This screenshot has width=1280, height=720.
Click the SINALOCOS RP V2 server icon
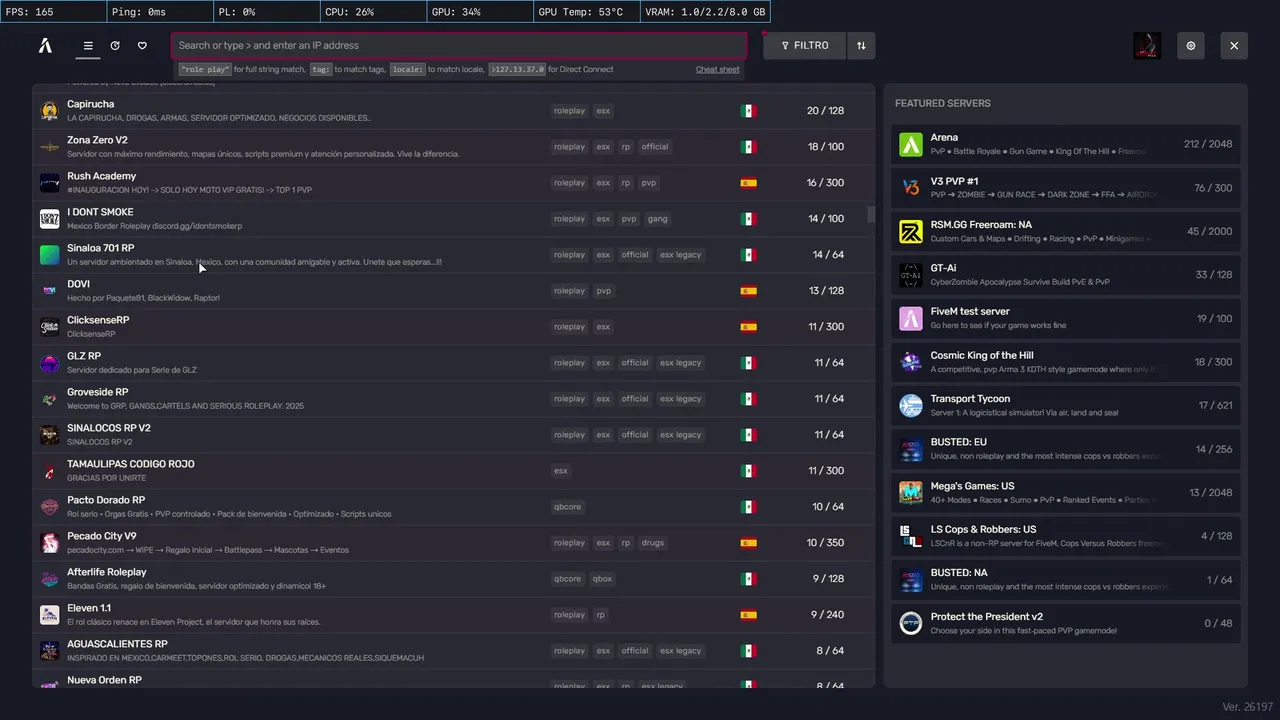(49, 435)
